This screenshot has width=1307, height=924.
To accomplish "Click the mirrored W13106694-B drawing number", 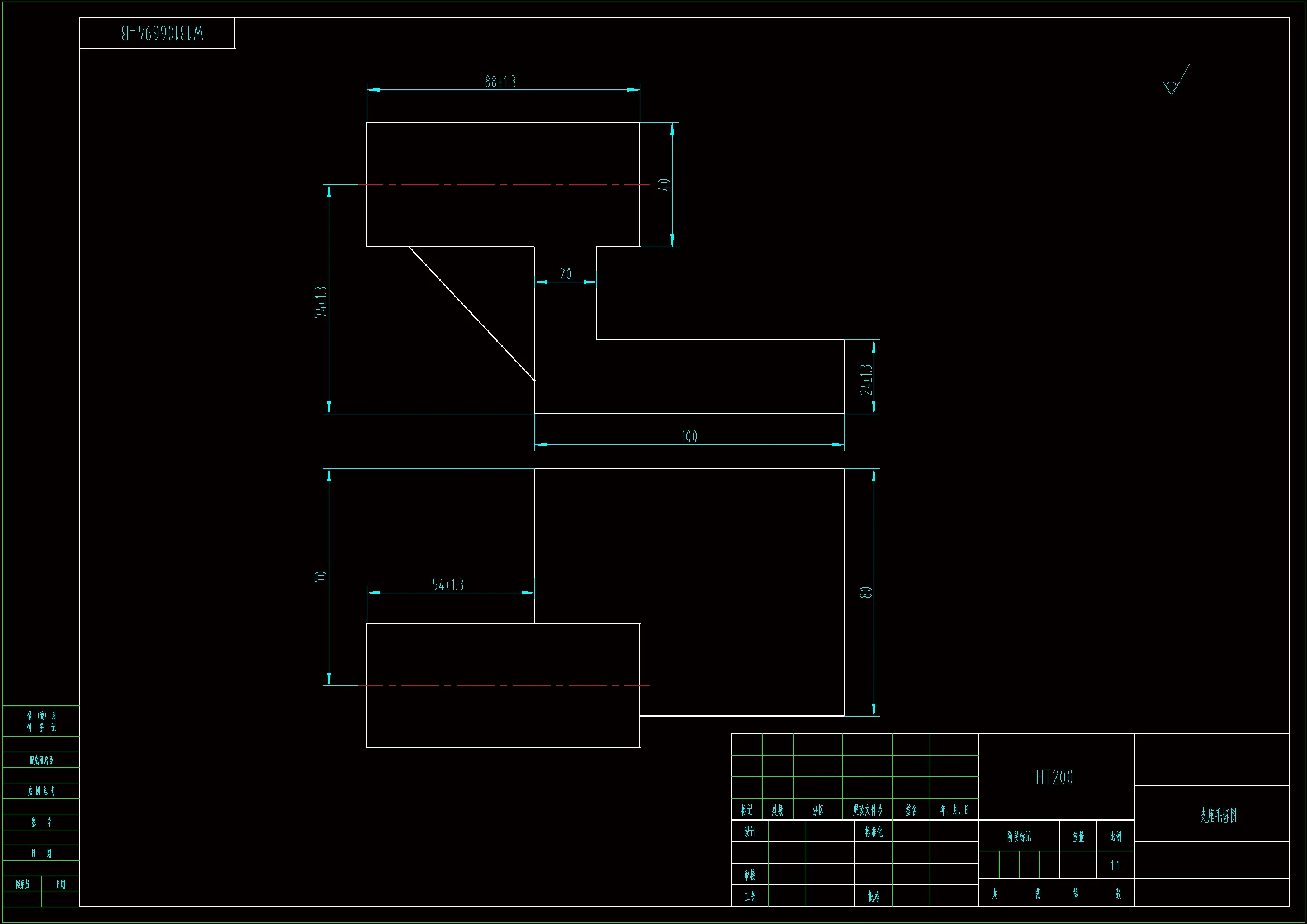I will 162,33.
